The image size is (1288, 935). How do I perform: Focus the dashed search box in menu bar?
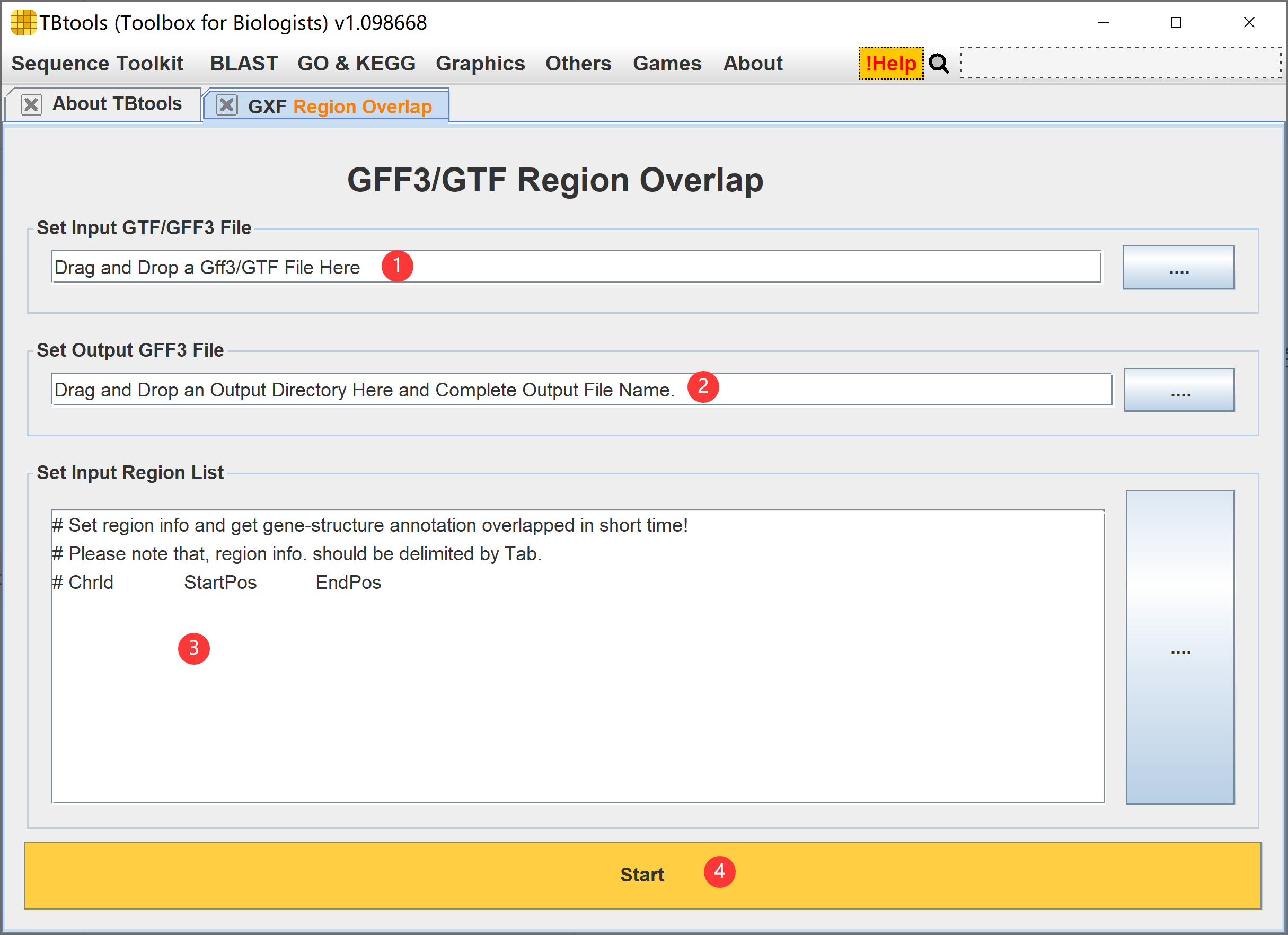click(x=1121, y=63)
